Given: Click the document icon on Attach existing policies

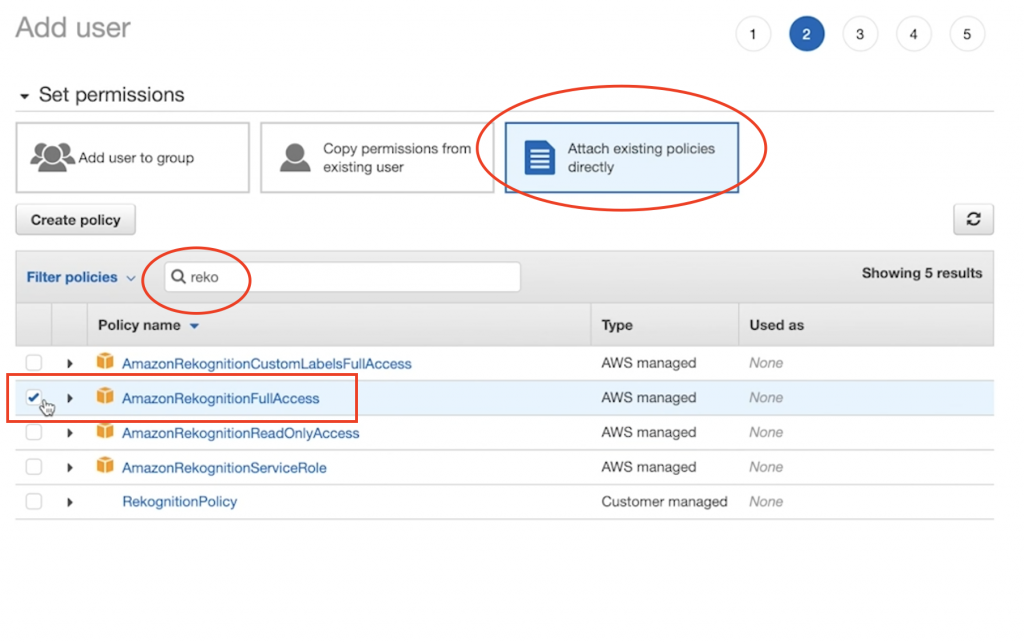Looking at the screenshot, I should 540,157.
